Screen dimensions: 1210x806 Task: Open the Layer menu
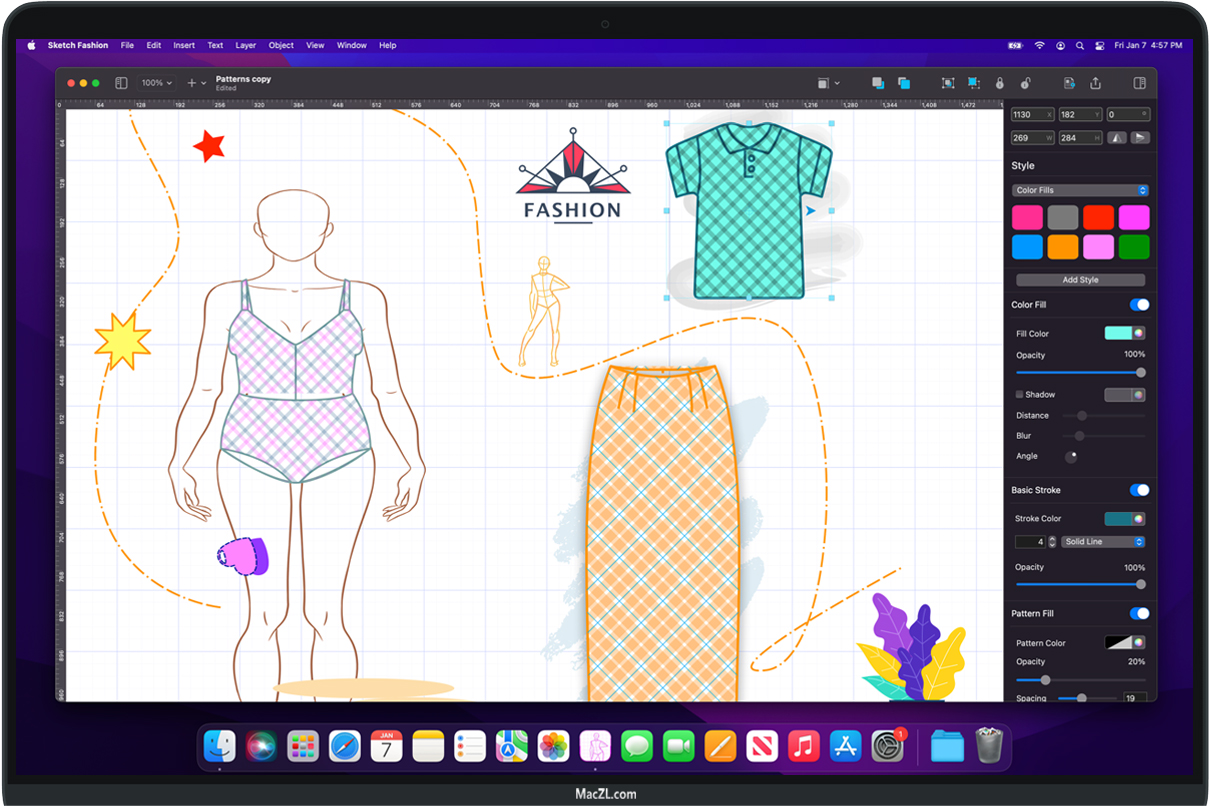[x=245, y=45]
